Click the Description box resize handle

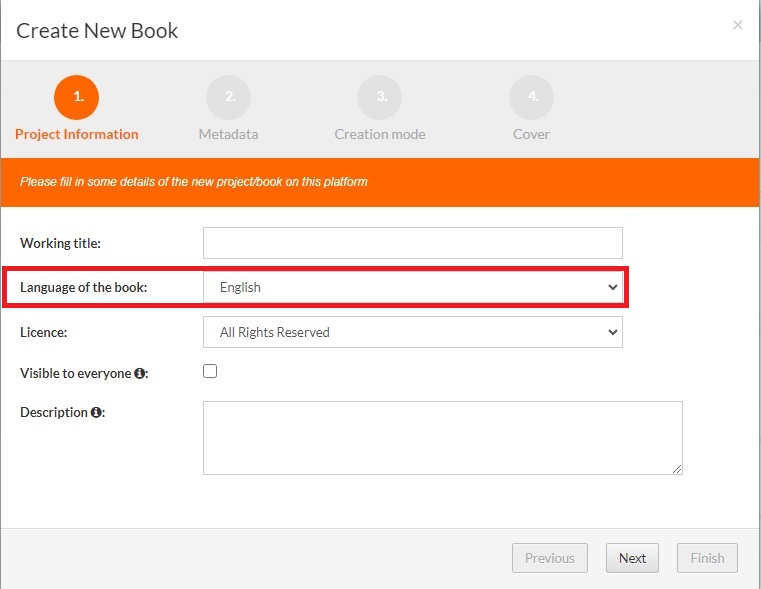tap(677, 468)
